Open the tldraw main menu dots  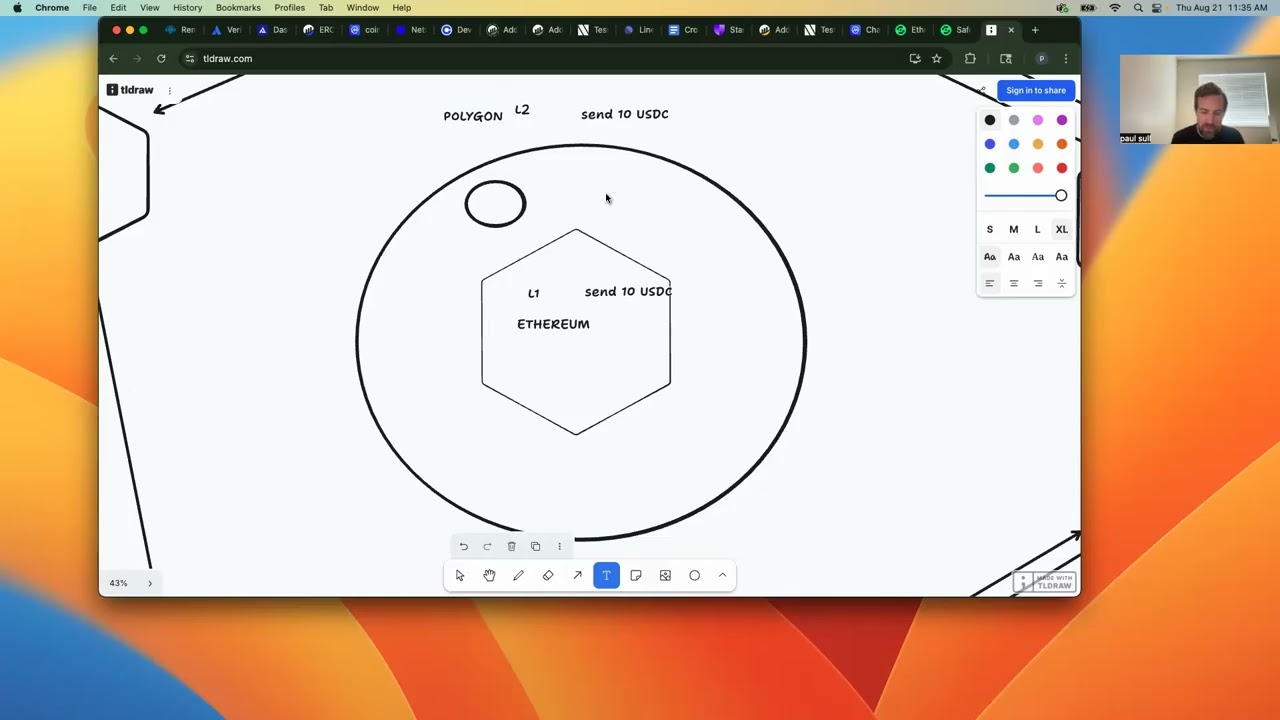click(169, 90)
